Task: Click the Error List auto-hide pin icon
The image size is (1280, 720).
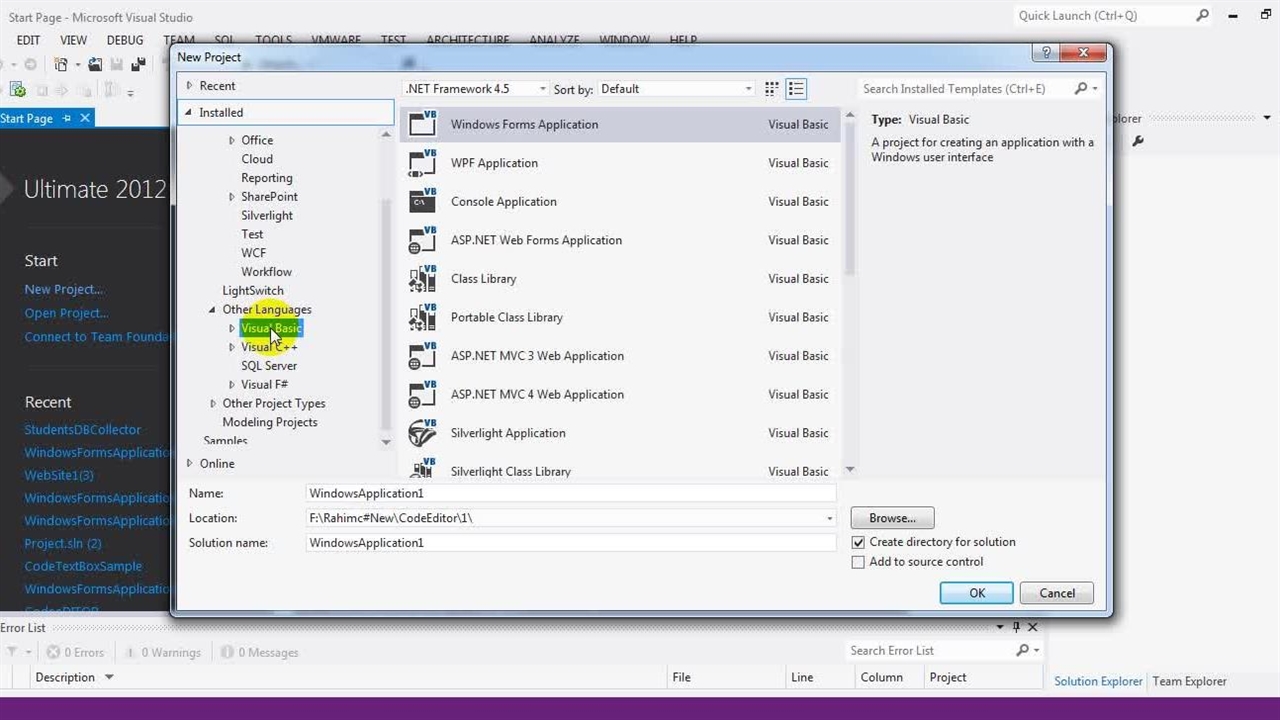Action: [x=1016, y=627]
